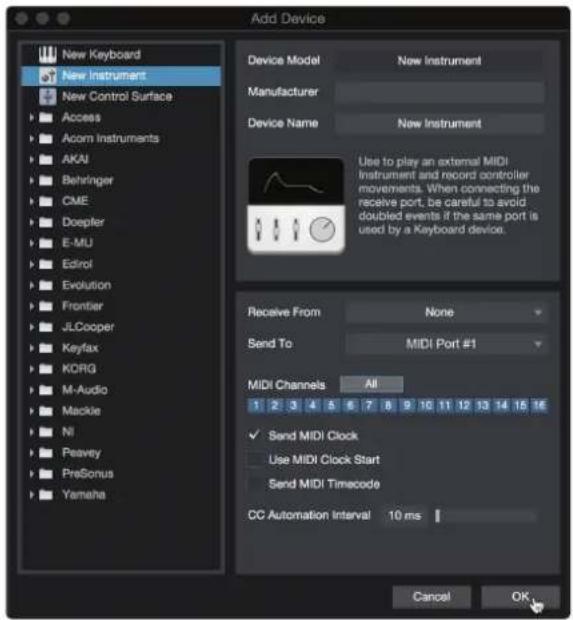Click the Cancel button
573x620 pixels.
coord(431,597)
